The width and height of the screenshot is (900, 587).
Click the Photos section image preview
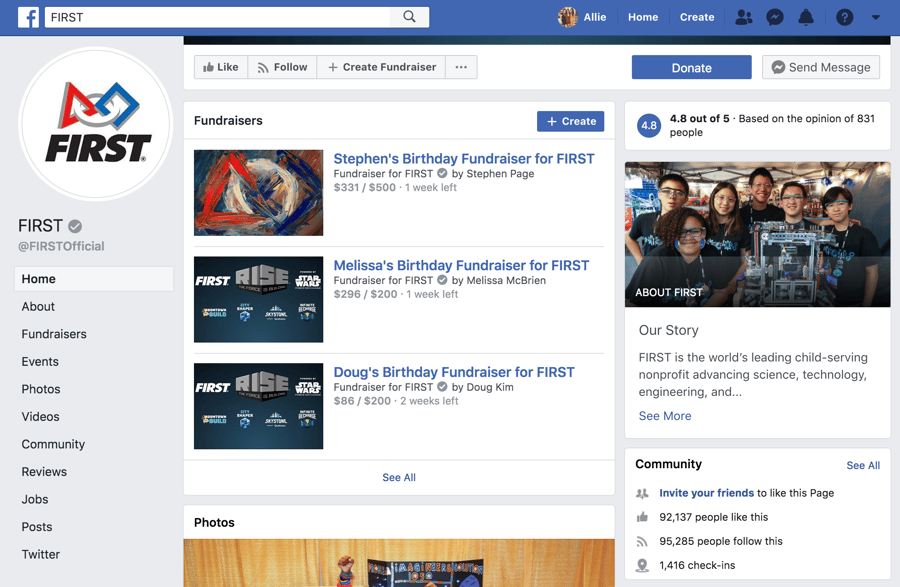(399, 563)
